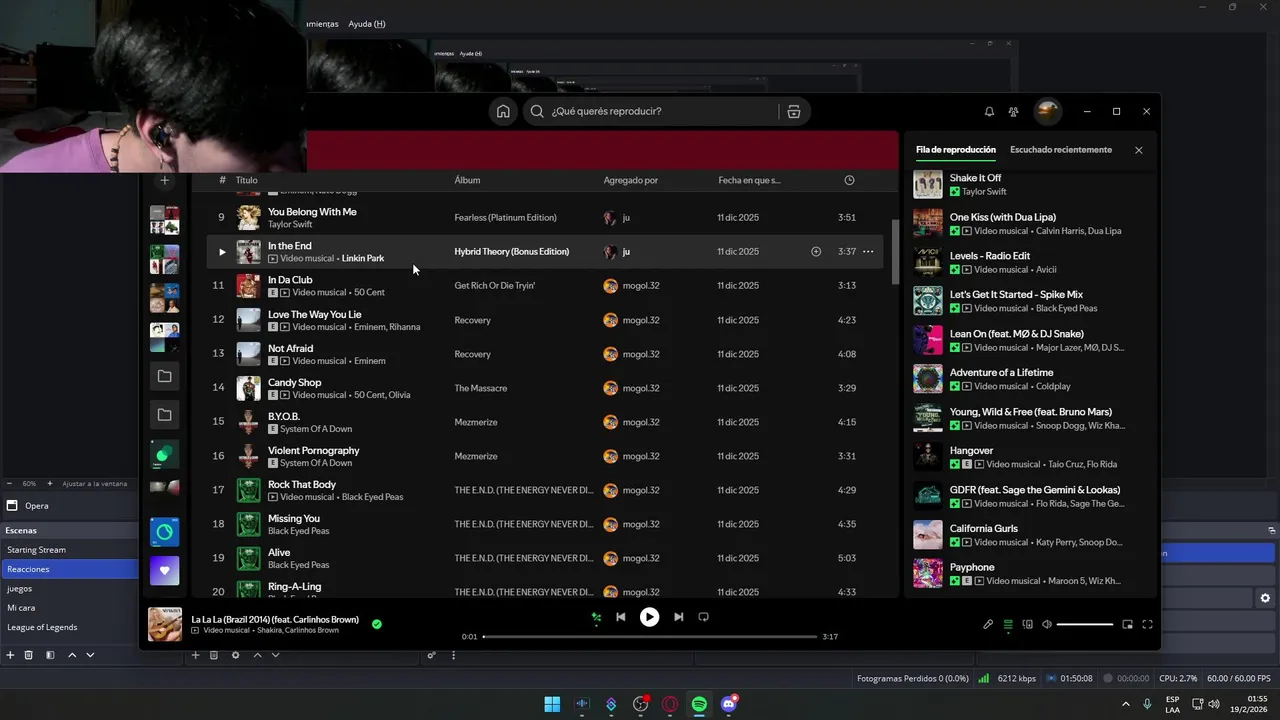Select the Violent Pornography track row
1280x720 pixels.
tap(545, 456)
